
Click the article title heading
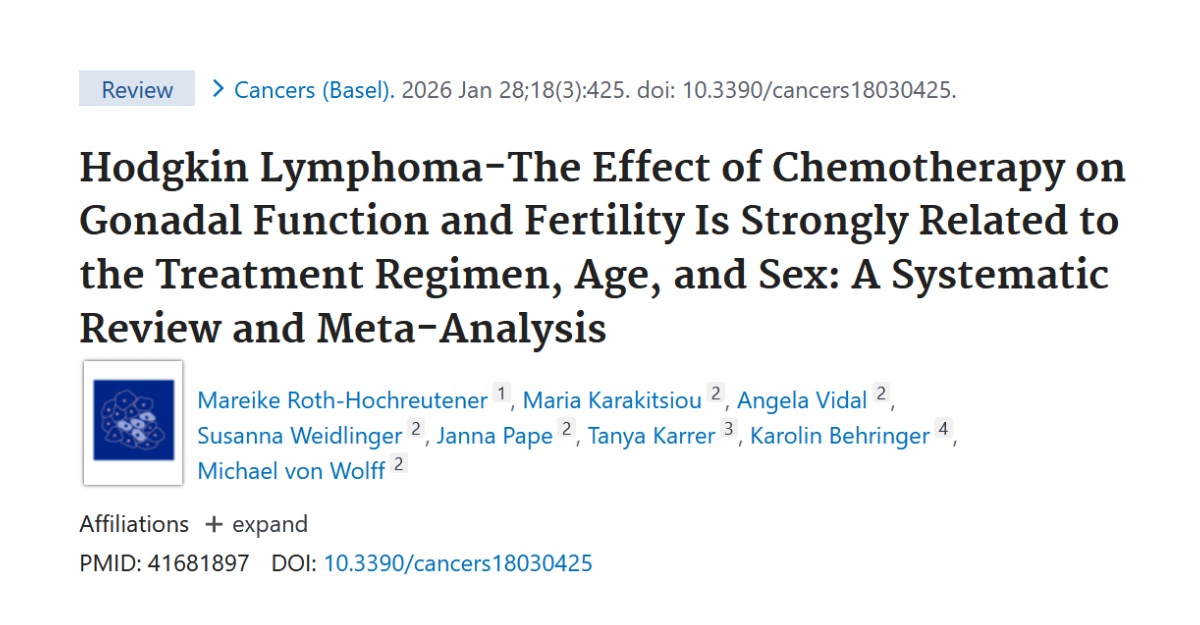(600, 247)
